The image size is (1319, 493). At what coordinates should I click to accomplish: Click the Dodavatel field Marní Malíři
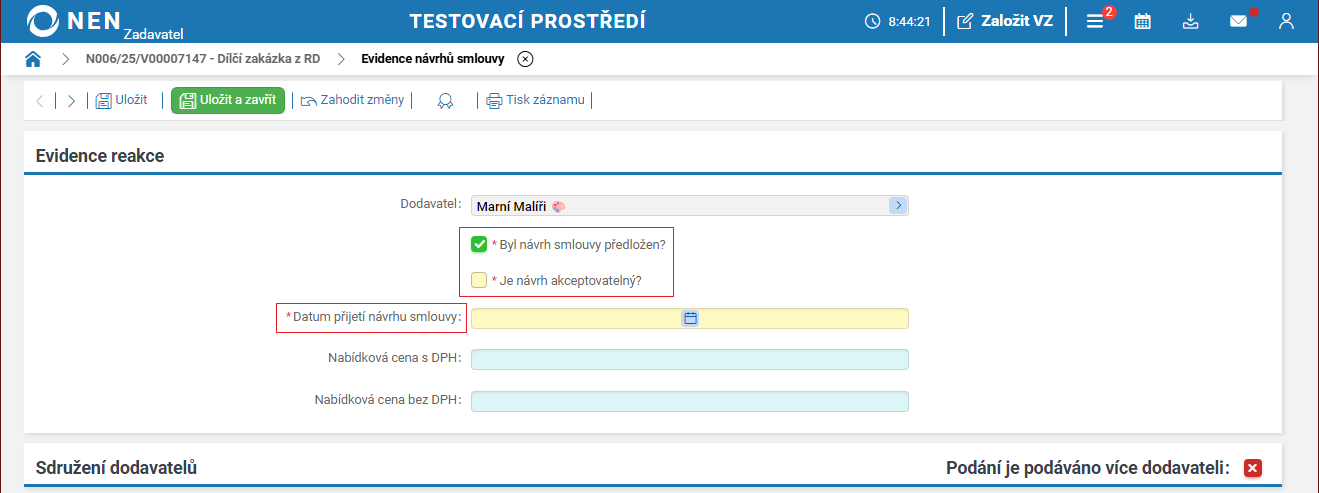(x=690, y=206)
